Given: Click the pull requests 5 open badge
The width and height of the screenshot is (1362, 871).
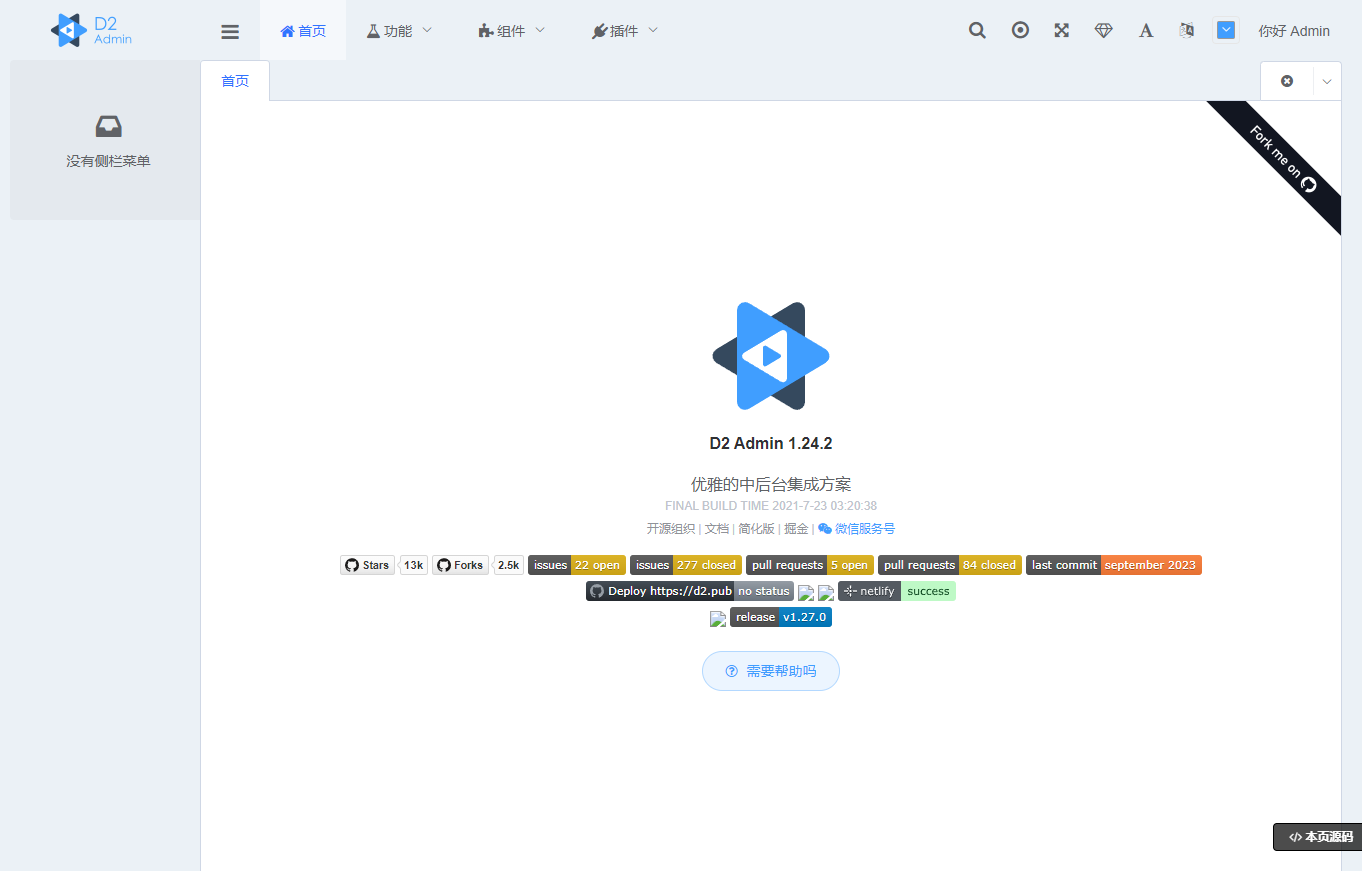Looking at the screenshot, I should [x=810, y=565].
